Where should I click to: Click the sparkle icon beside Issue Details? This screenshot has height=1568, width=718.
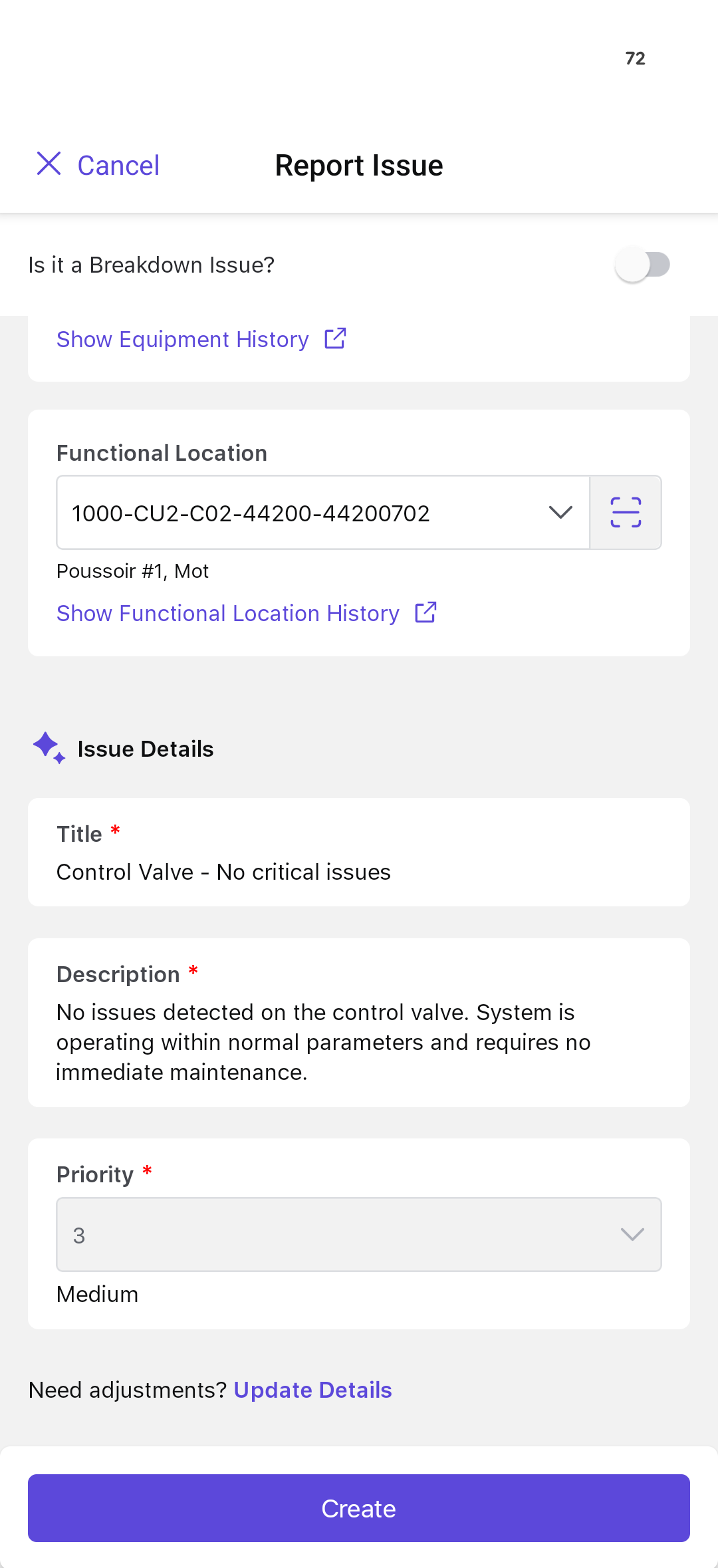[x=49, y=748]
